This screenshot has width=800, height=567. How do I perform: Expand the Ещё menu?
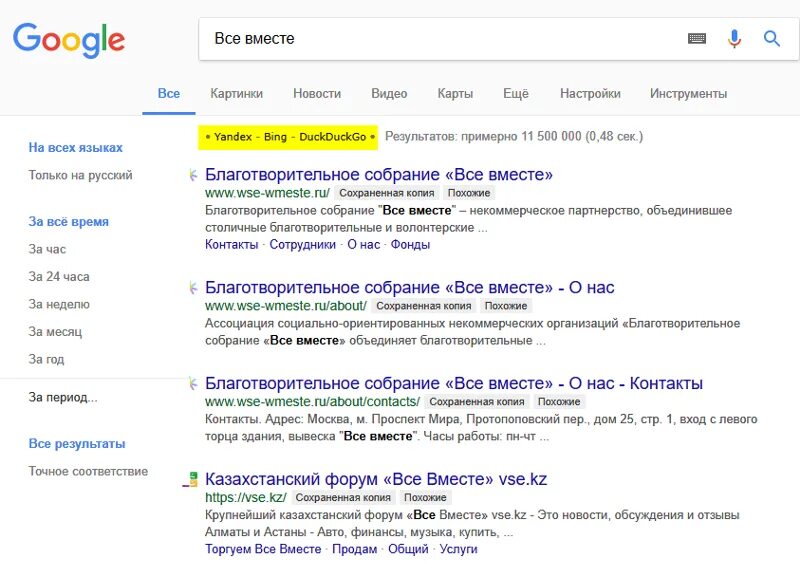(x=516, y=94)
